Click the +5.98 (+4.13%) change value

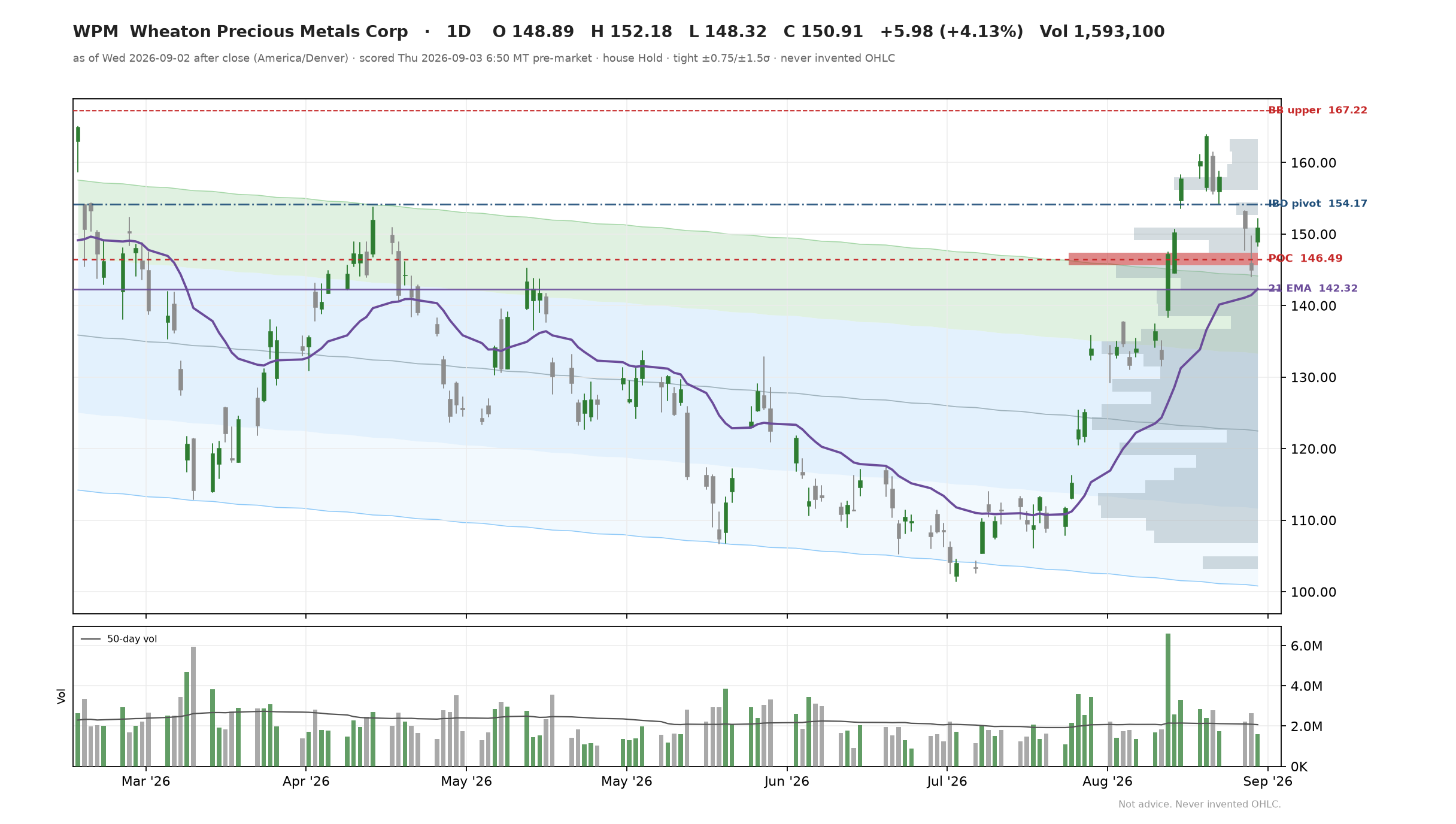[x=951, y=32]
